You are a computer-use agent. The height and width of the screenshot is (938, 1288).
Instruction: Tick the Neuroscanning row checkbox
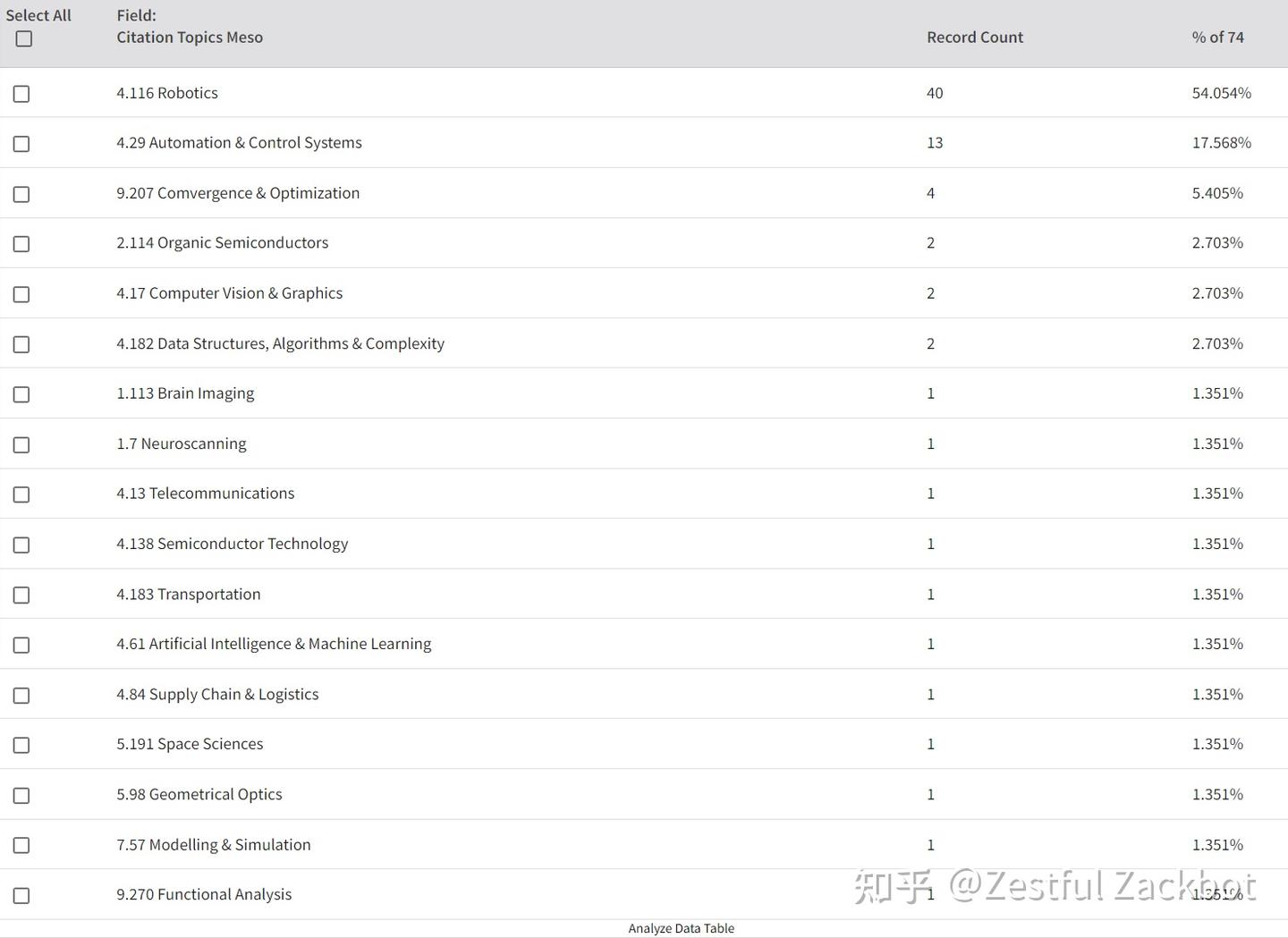(21, 444)
